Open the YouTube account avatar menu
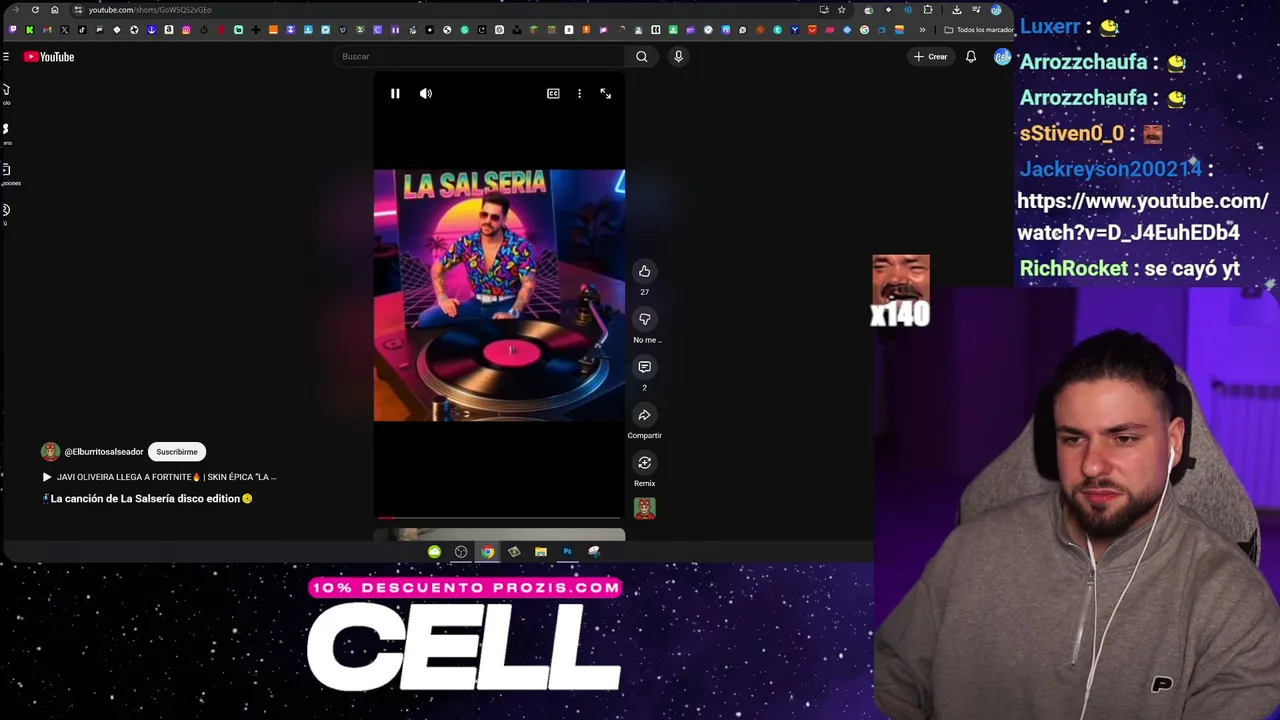 pos(1002,57)
